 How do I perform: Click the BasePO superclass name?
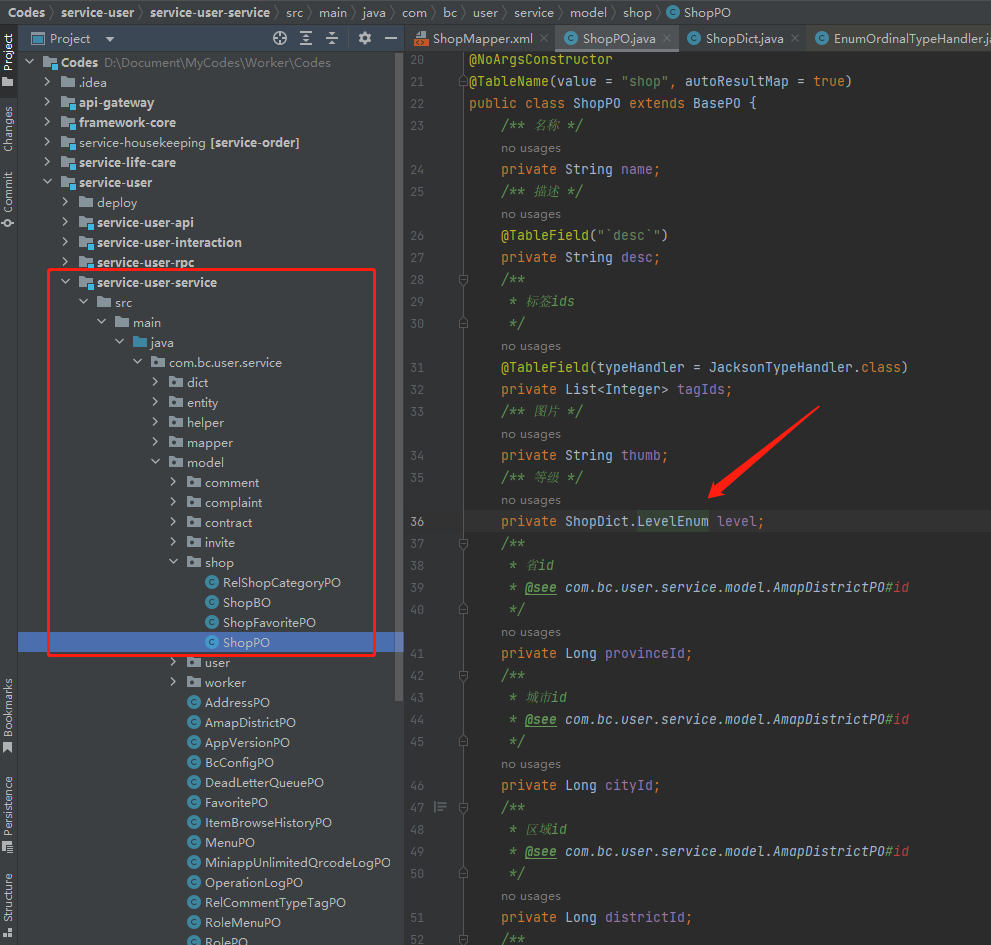click(x=717, y=104)
